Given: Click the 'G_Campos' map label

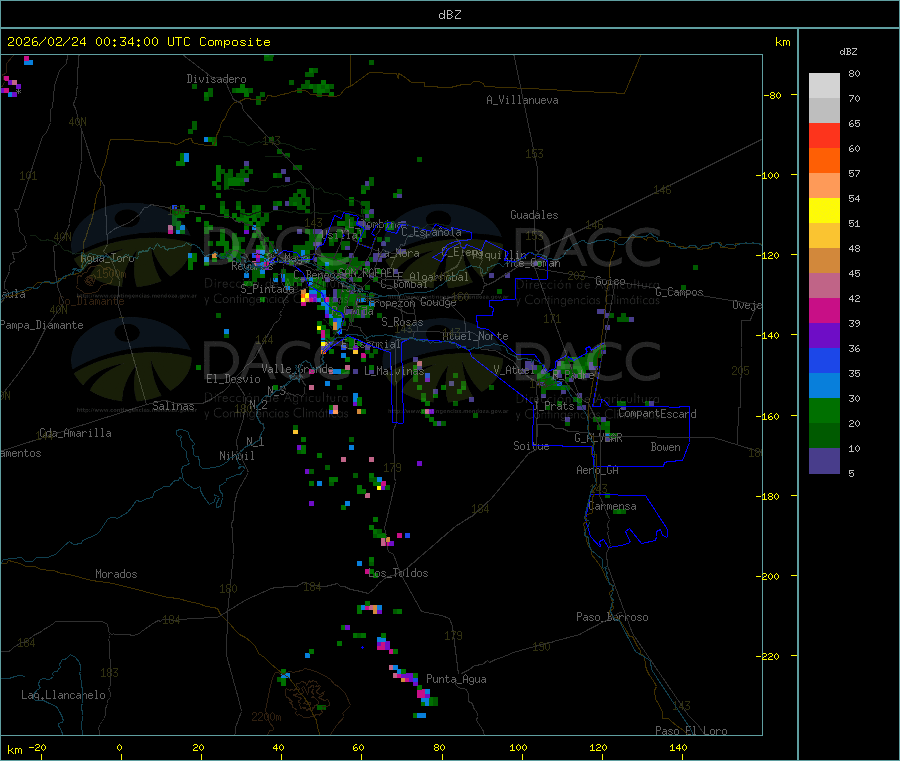Looking at the screenshot, I should coord(679,292).
